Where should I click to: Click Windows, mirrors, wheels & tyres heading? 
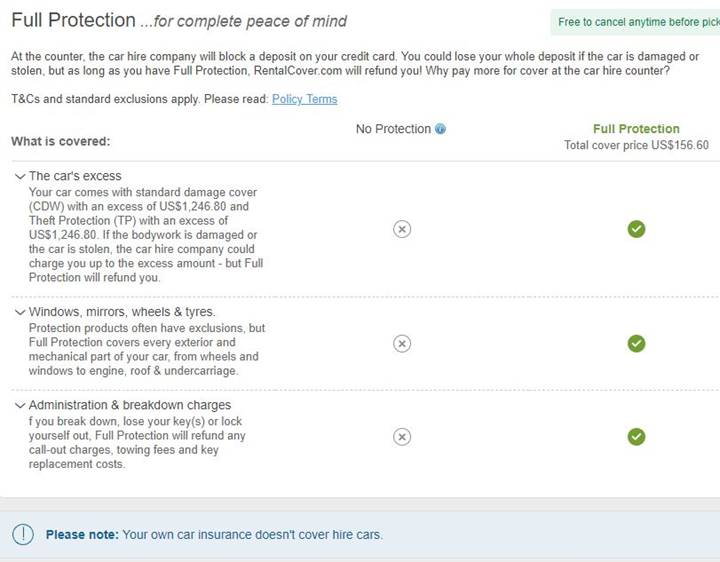click(x=122, y=312)
